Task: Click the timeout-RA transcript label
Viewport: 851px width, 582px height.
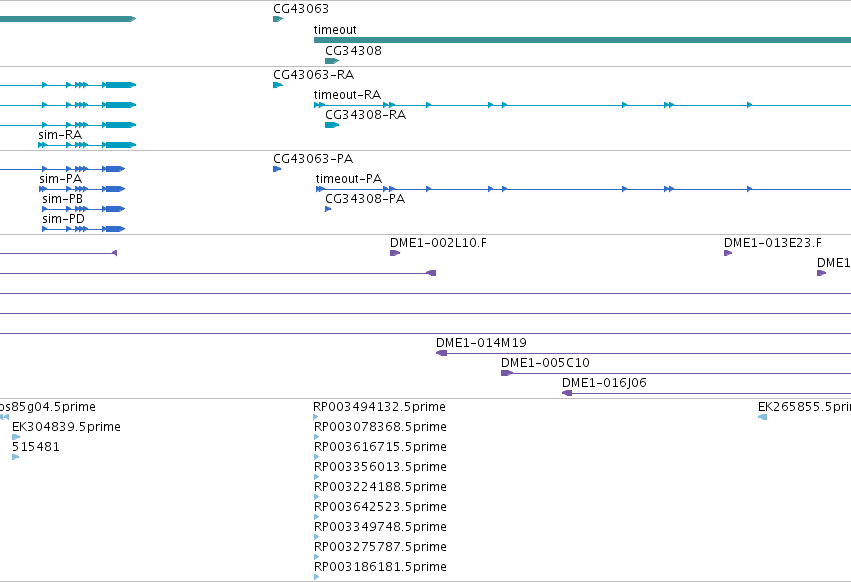Action: click(x=347, y=94)
